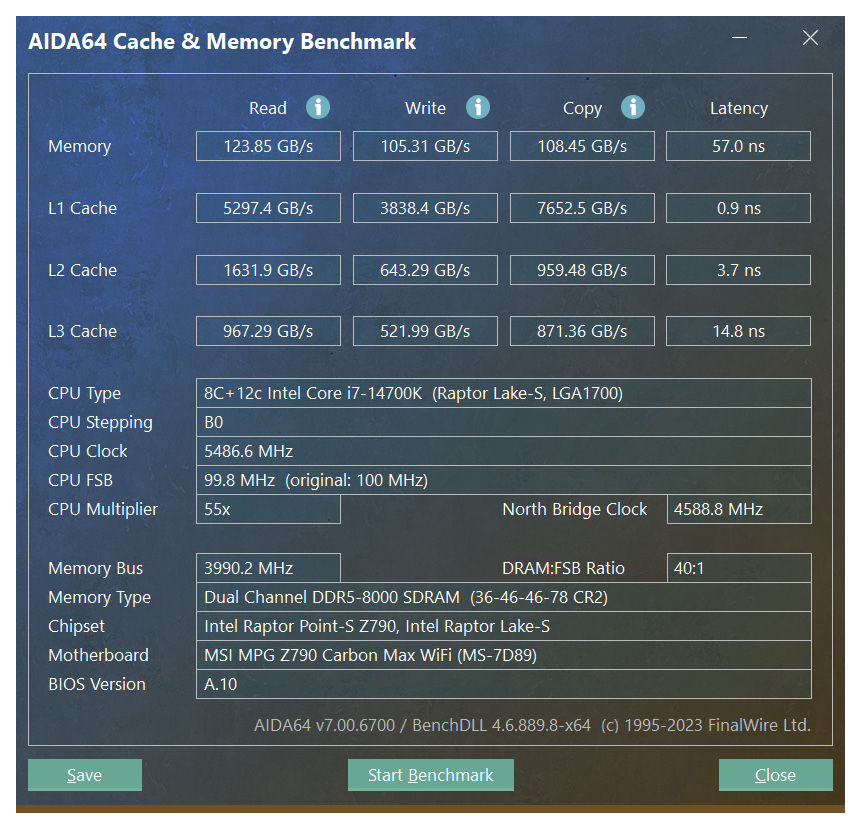The height and width of the screenshot is (823, 860).
Task: Select Memory copy value 108.45 GB/s
Action: click(582, 146)
